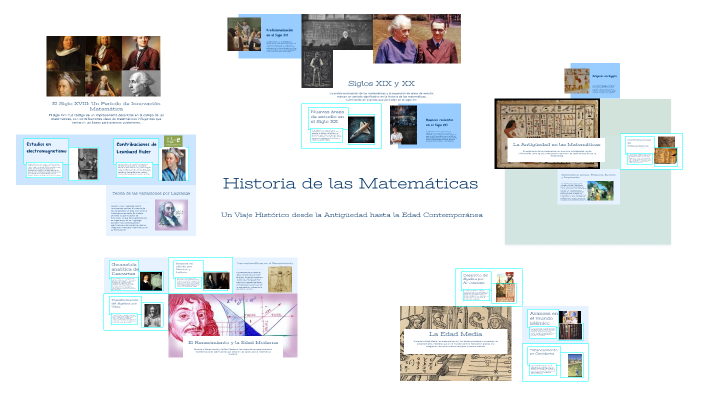
Task: Click the Descartes dark portrait thumbnail
Action: pos(151,281)
